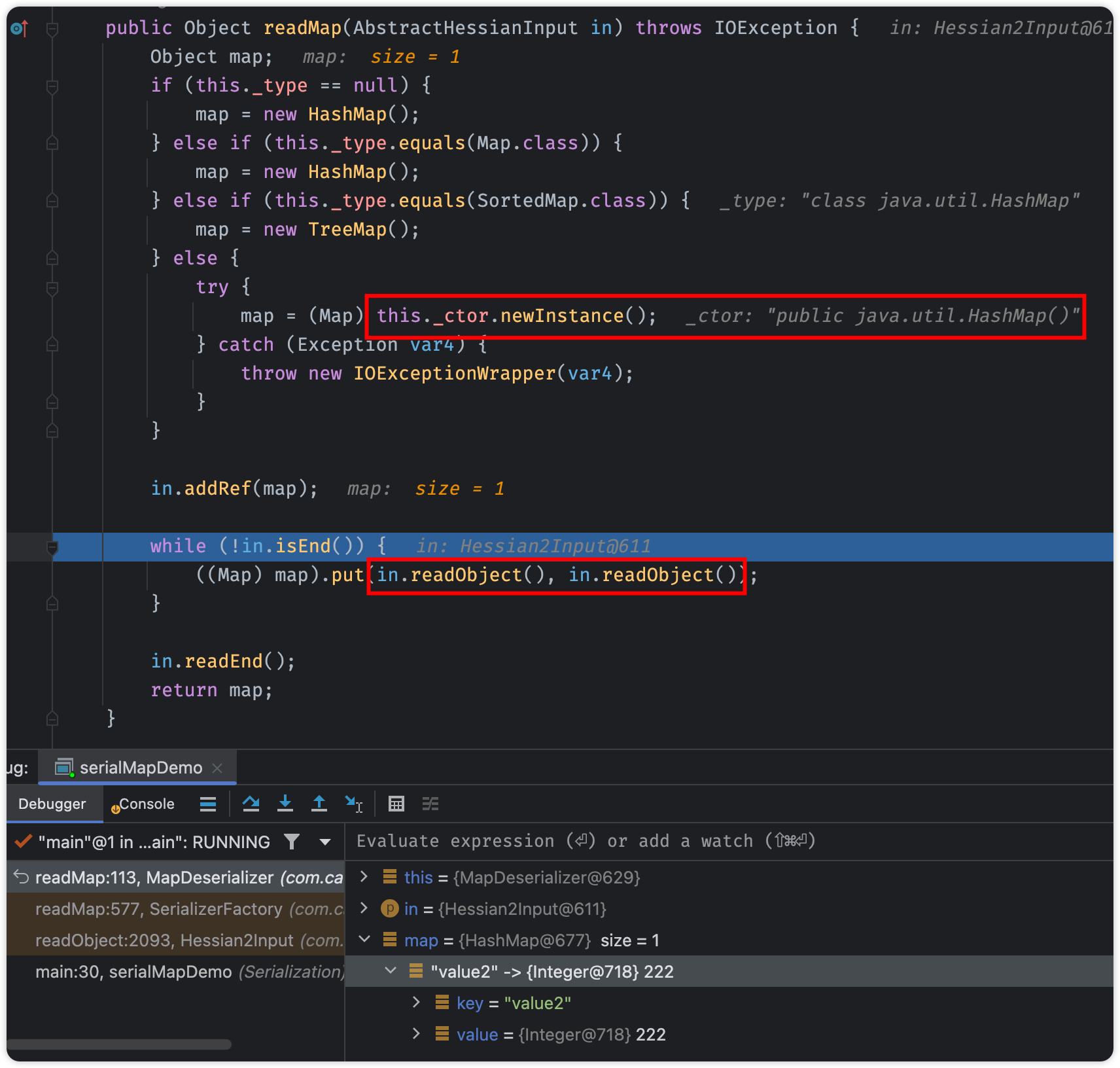1120x1068 pixels.
Task: Click the fold marker at the plain else line
Action: tap(52, 258)
